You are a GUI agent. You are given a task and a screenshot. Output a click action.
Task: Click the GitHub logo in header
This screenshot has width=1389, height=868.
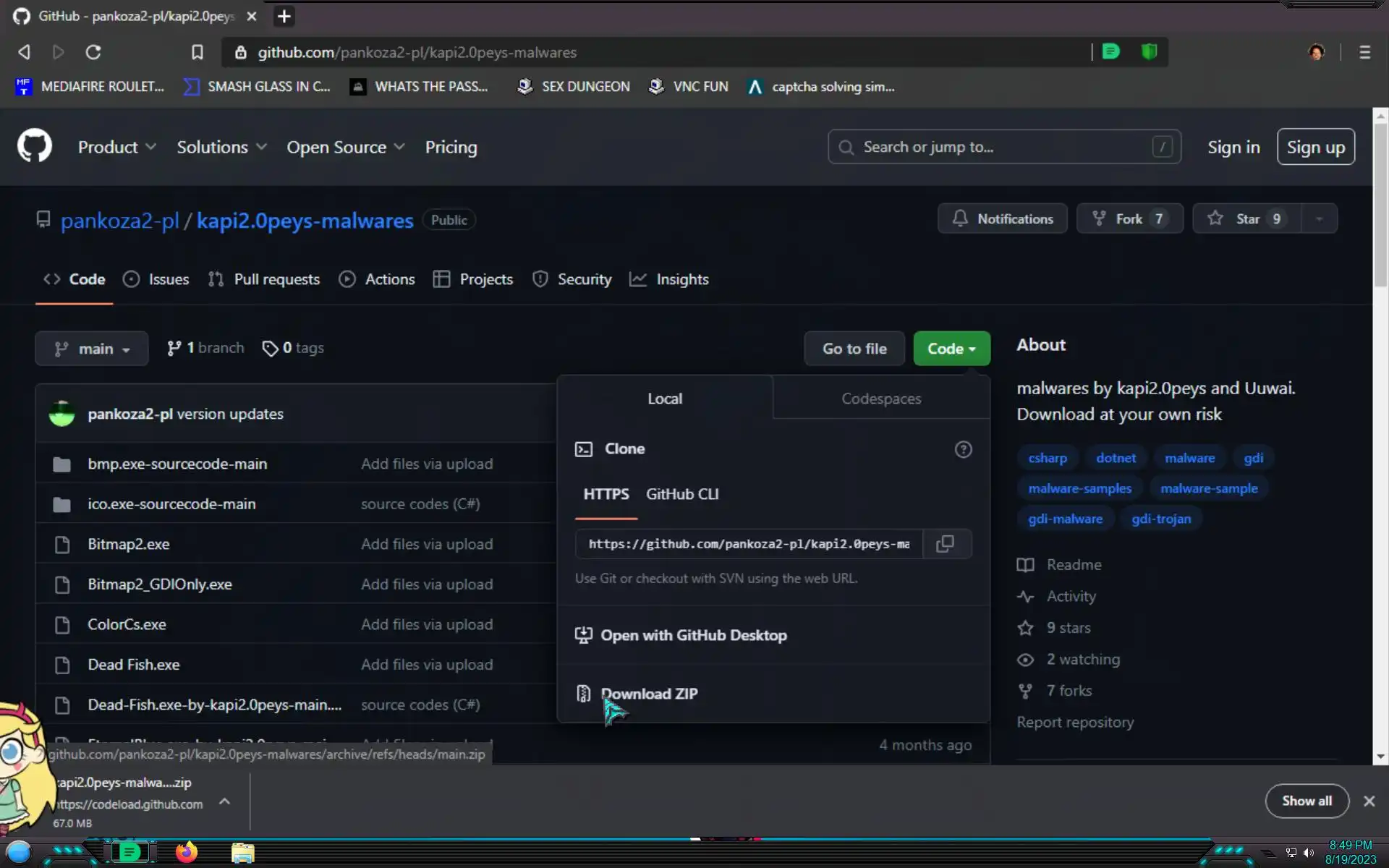35,147
